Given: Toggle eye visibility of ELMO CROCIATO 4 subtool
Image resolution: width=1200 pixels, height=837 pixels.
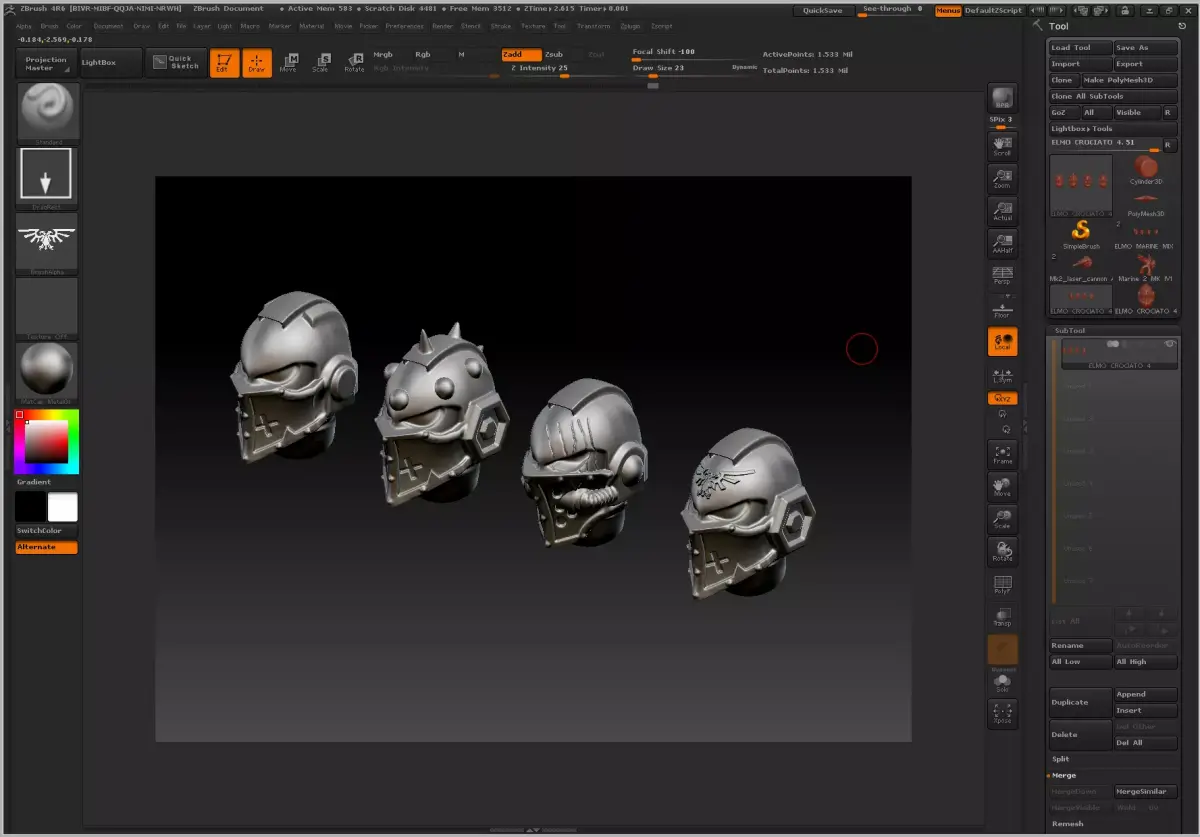Looking at the screenshot, I should [1169, 344].
